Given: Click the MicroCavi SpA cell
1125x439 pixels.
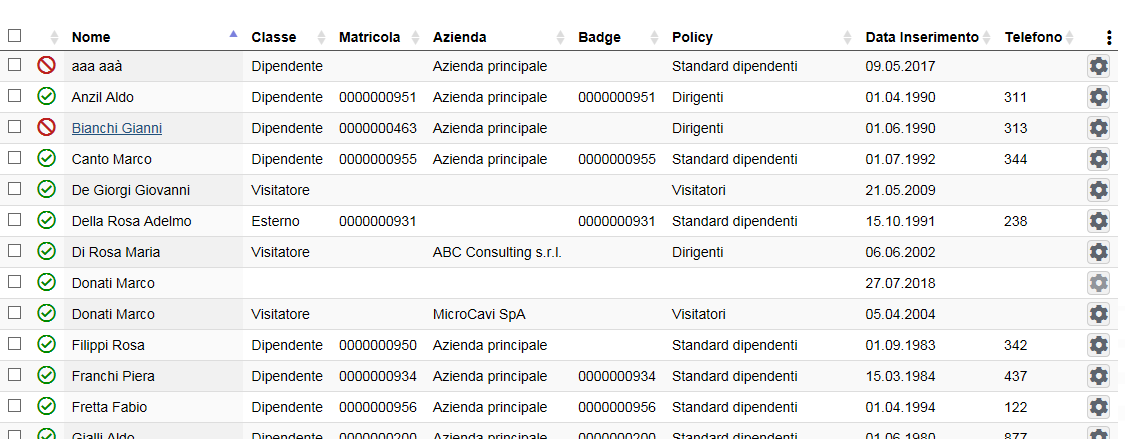Looking at the screenshot, I should pyautogui.click(x=479, y=314).
